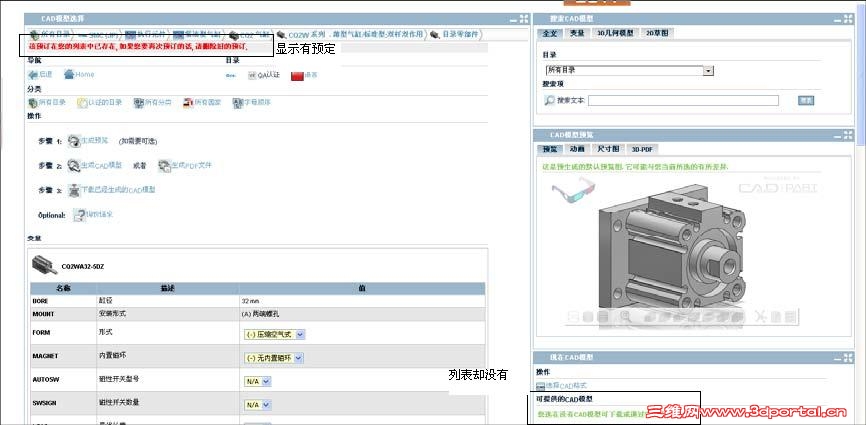866x425 pixels.
Task: Open 字母顺序 alphabetical order icon
Action: pyautogui.click(x=237, y=103)
